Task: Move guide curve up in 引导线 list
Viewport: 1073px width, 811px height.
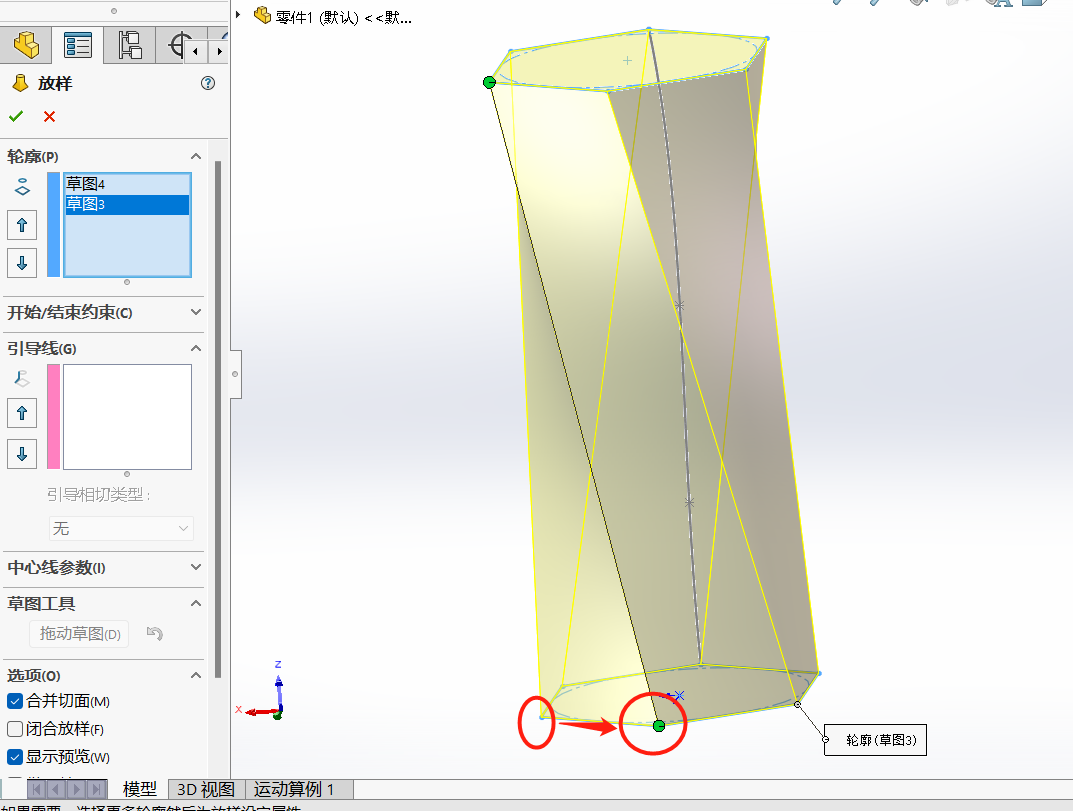Action: pos(22,413)
